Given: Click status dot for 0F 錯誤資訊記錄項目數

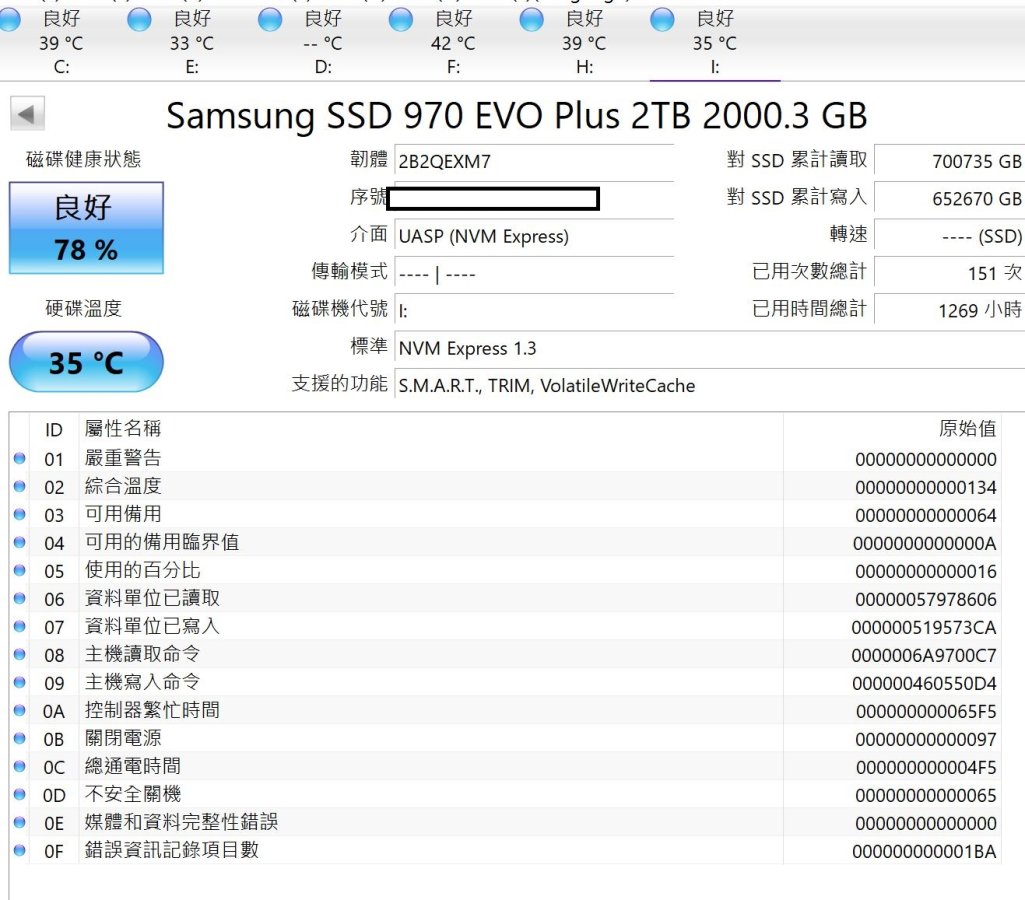Looking at the screenshot, I should [20, 850].
